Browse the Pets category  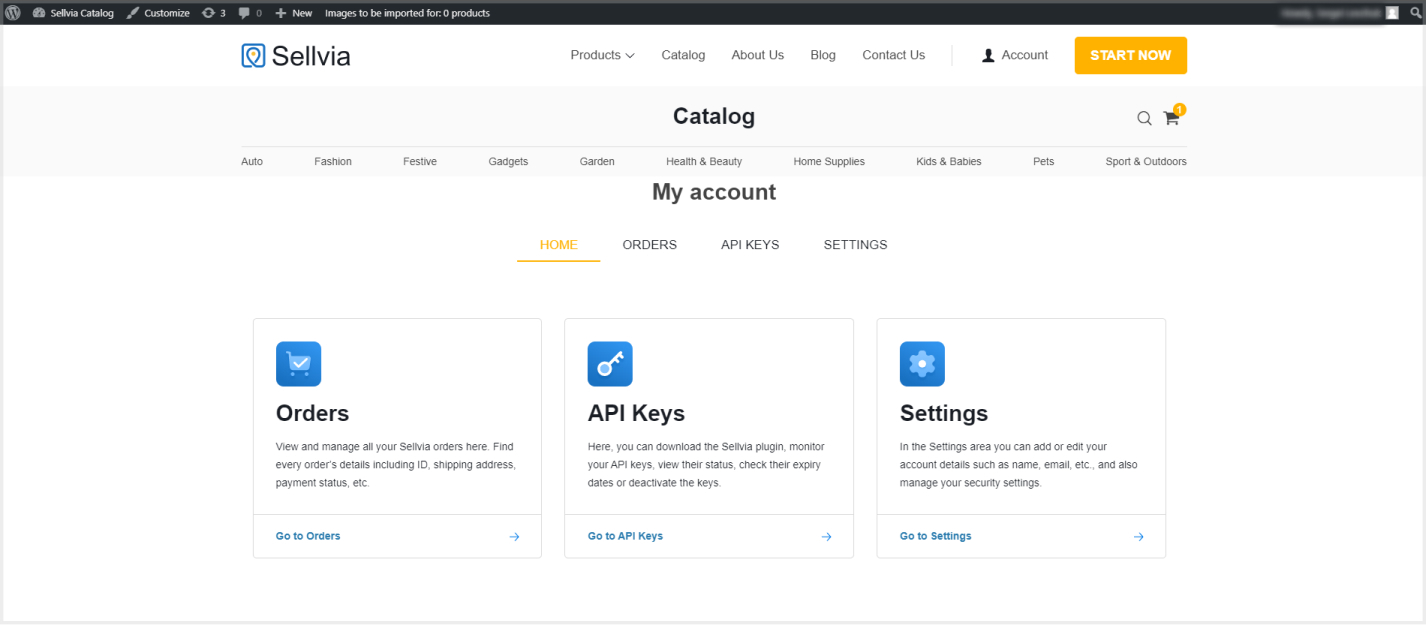(x=1044, y=161)
